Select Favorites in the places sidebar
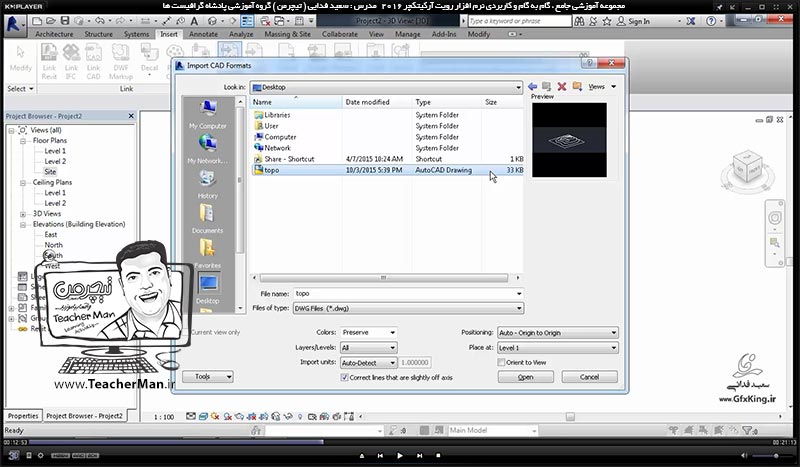Viewport: 800px width, 467px height. click(208, 254)
